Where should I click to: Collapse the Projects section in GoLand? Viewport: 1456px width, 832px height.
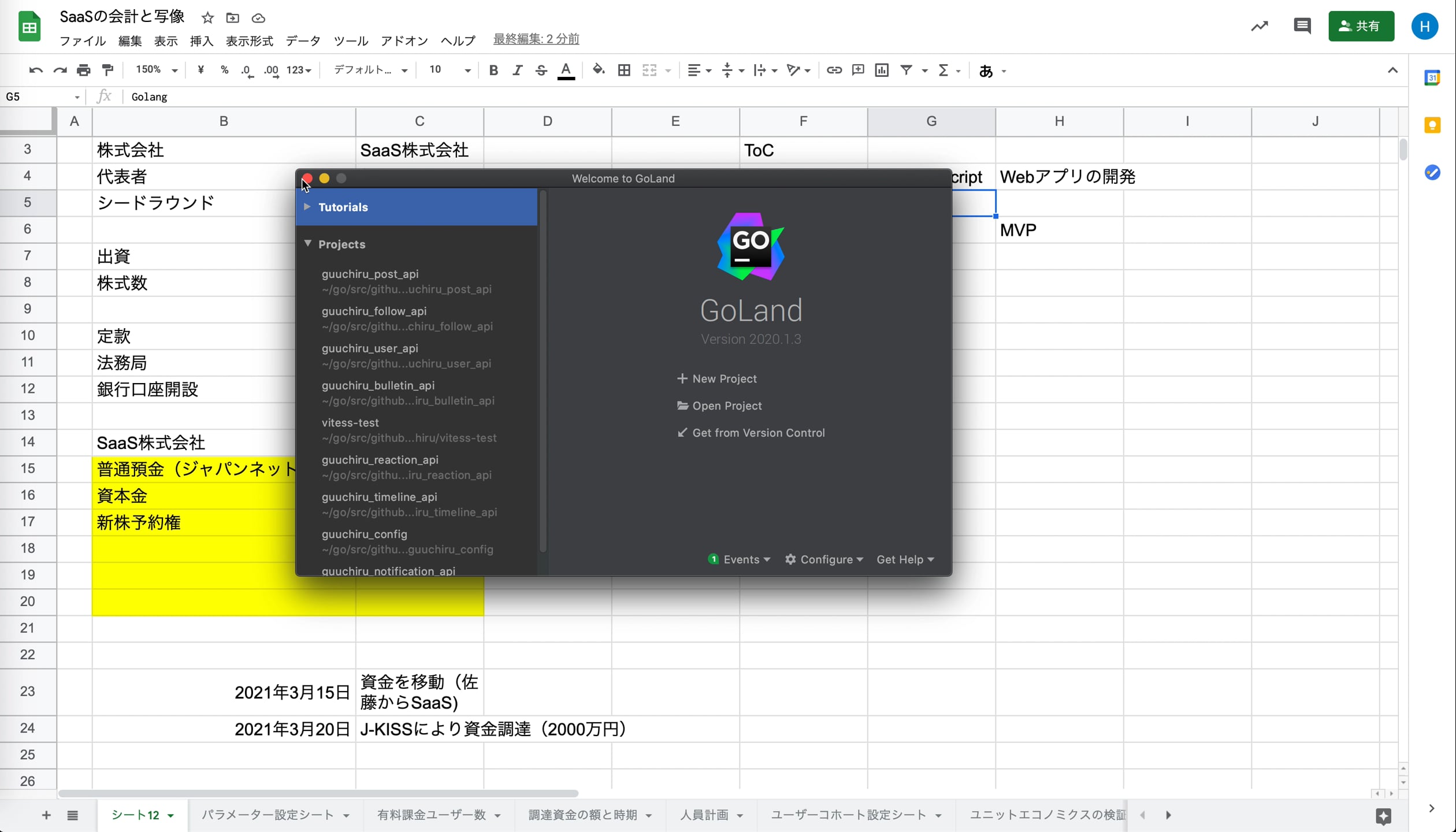[308, 244]
